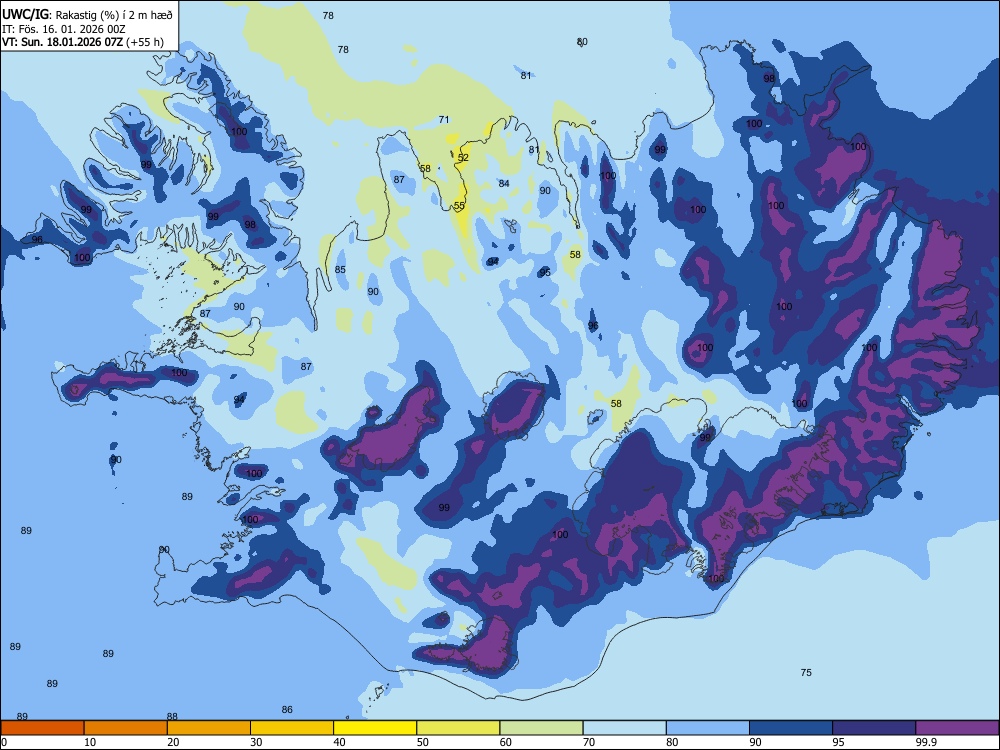Click the '85' humidity value on the map
This screenshot has height=750, width=1000.
point(340,269)
